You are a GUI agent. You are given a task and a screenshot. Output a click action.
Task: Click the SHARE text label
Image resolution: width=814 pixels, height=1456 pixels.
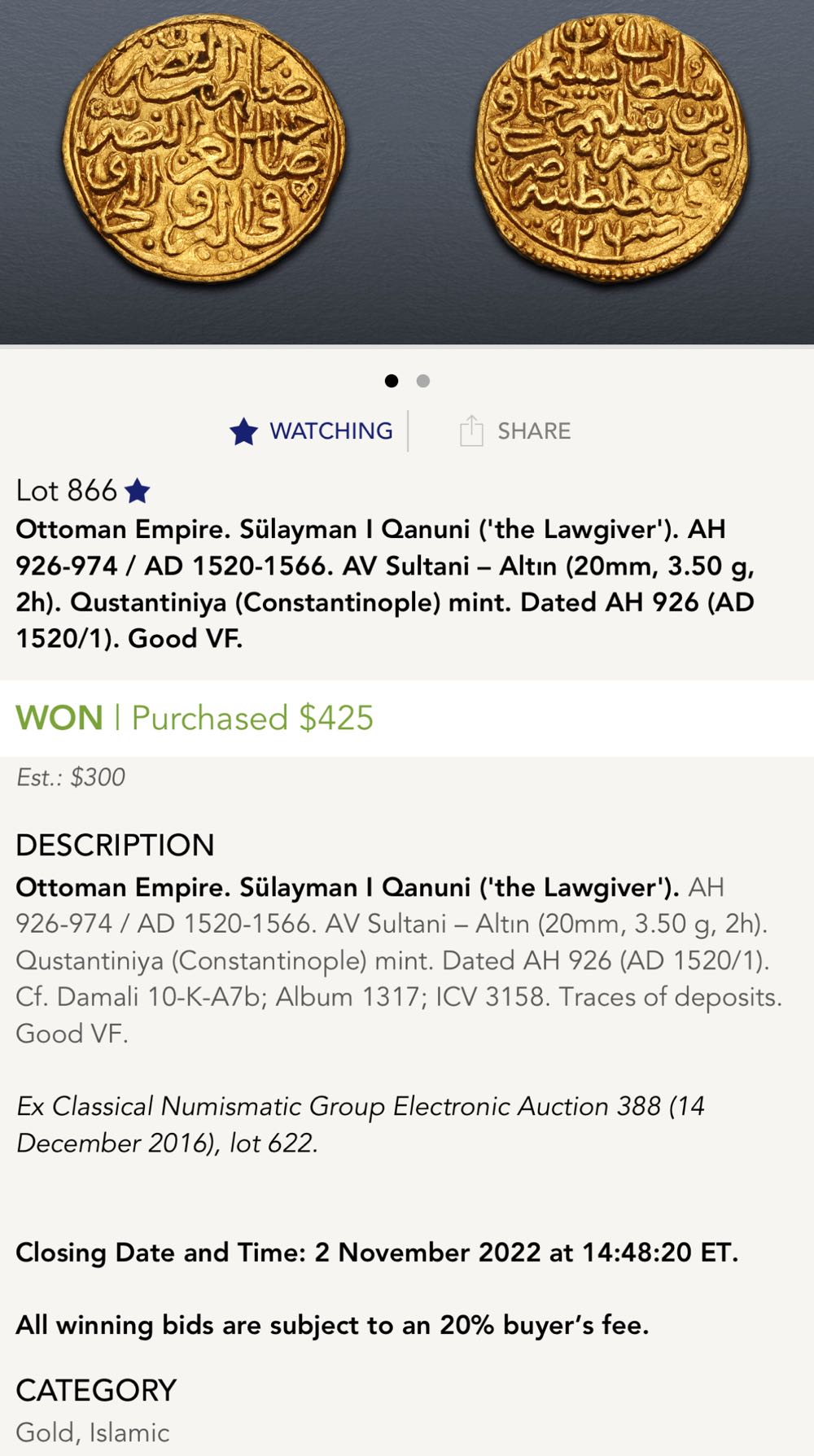pos(534,431)
